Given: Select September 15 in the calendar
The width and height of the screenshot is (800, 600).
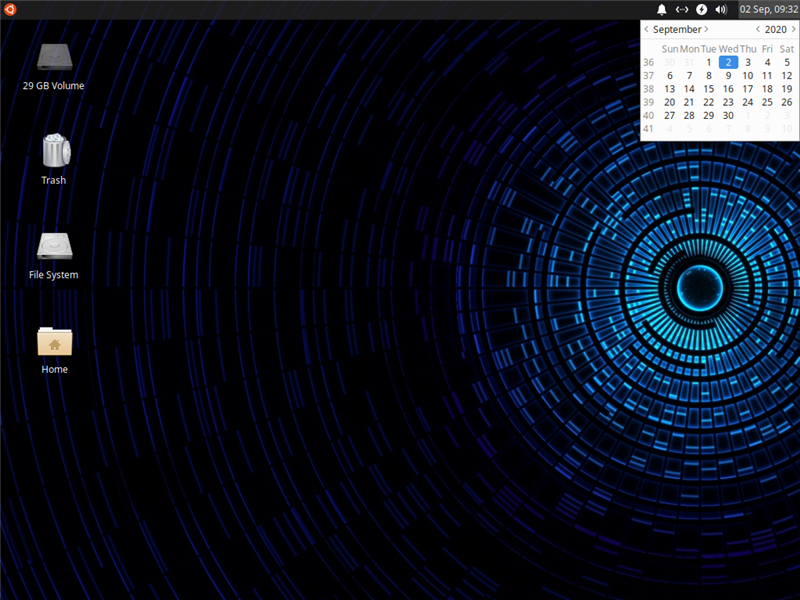Looking at the screenshot, I should pyautogui.click(x=709, y=89).
